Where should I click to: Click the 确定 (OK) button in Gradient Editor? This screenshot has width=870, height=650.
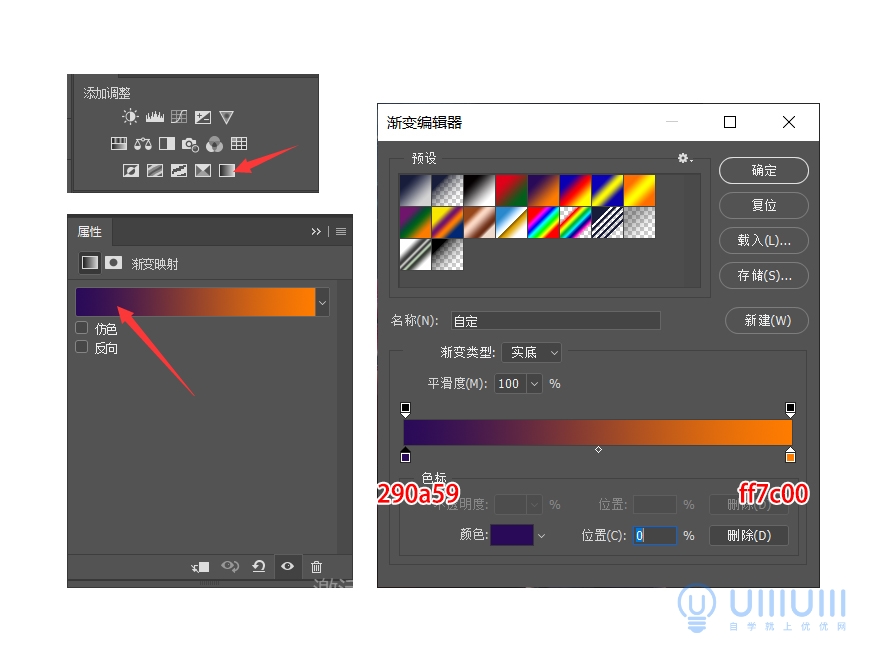point(763,170)
